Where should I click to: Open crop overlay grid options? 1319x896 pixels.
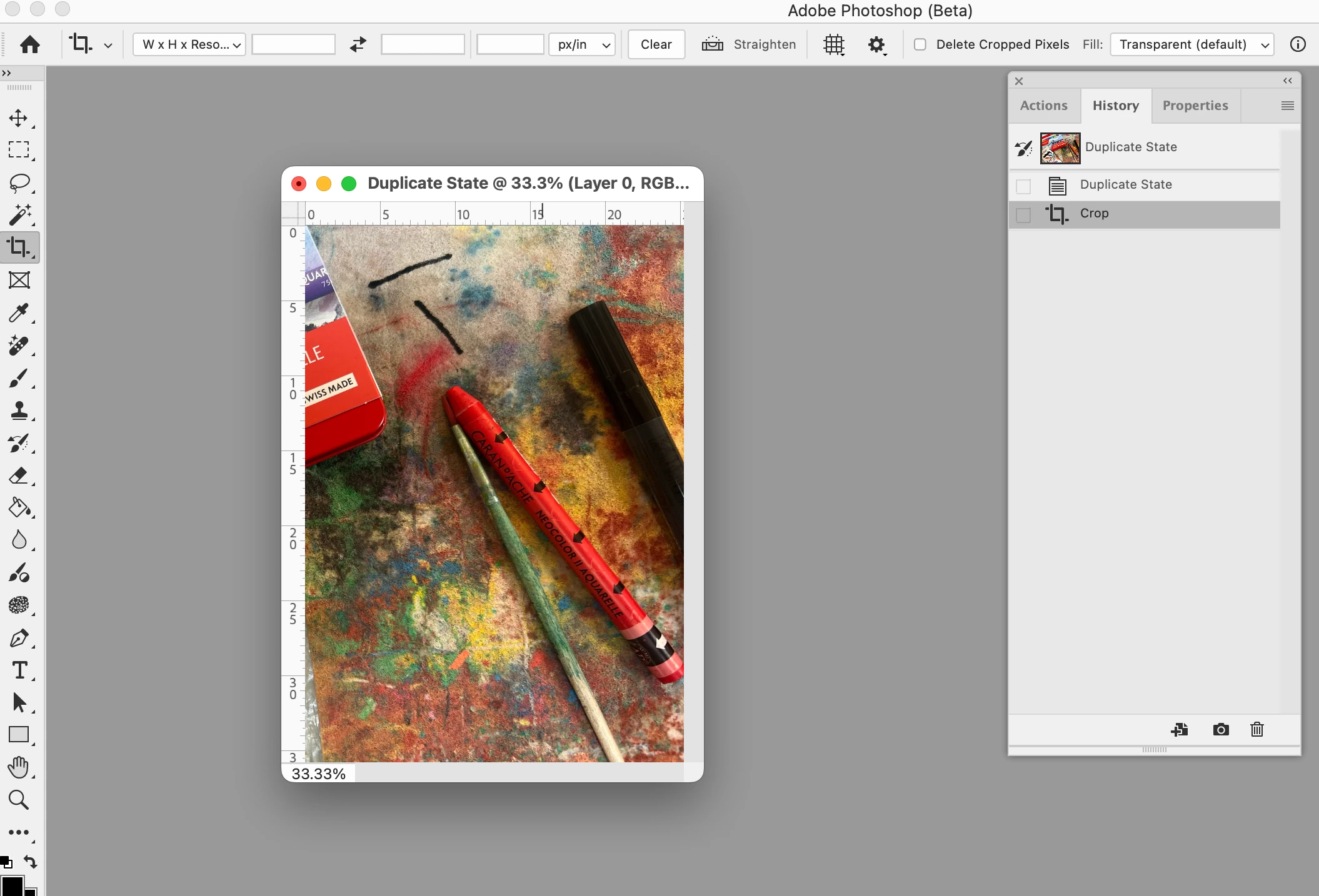[834, 44]
